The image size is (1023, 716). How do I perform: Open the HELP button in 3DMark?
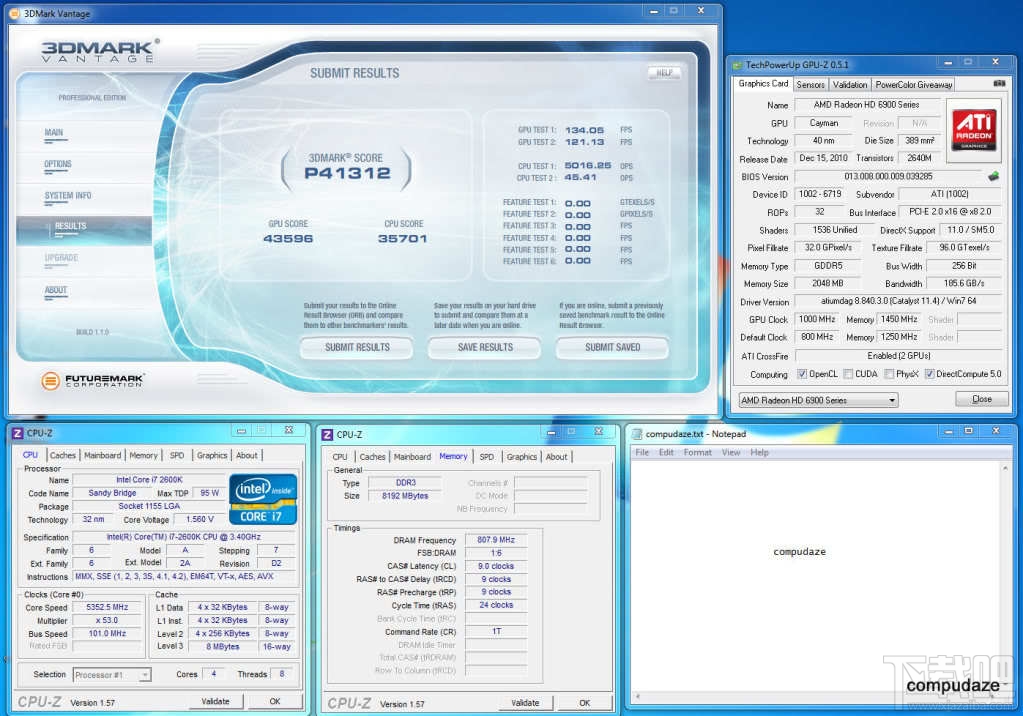pos(663,73)
